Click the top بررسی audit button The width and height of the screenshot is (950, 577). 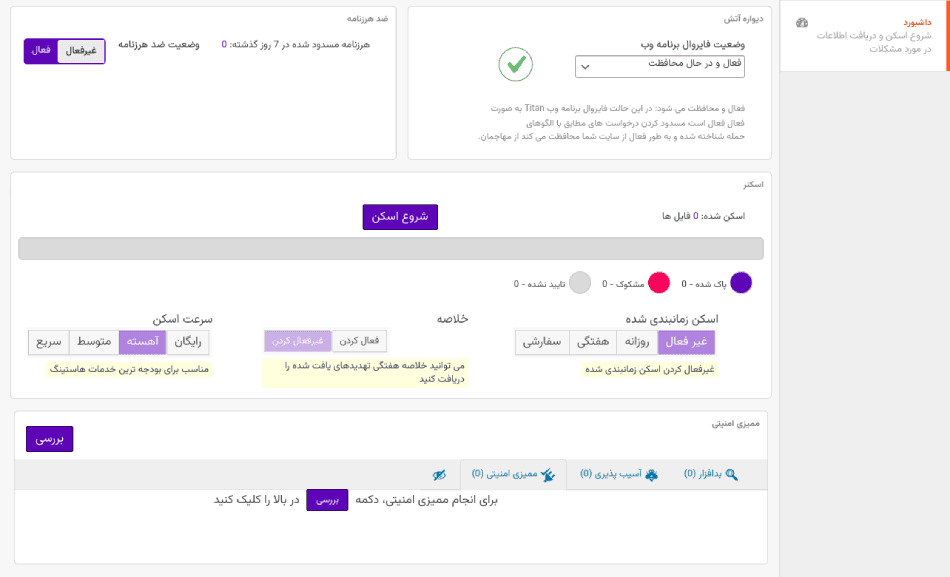(50, 439)
